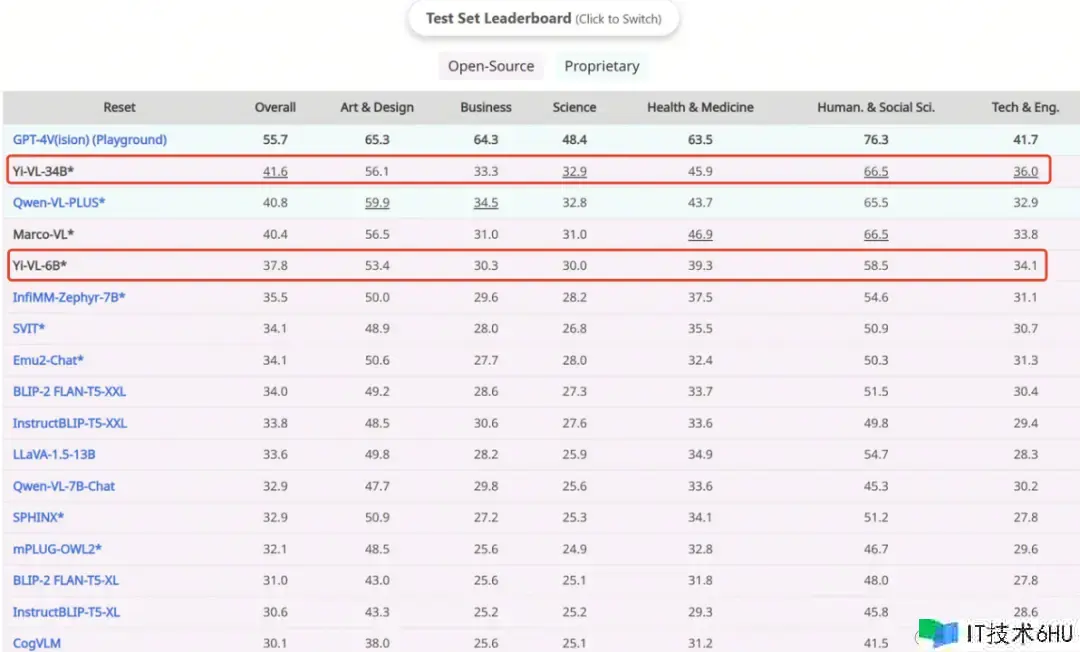Image resolution: width=1080 pixels, height=652 pixels.
Task: Sort by Health & Medicine column
Action: (x=700, y=107)
